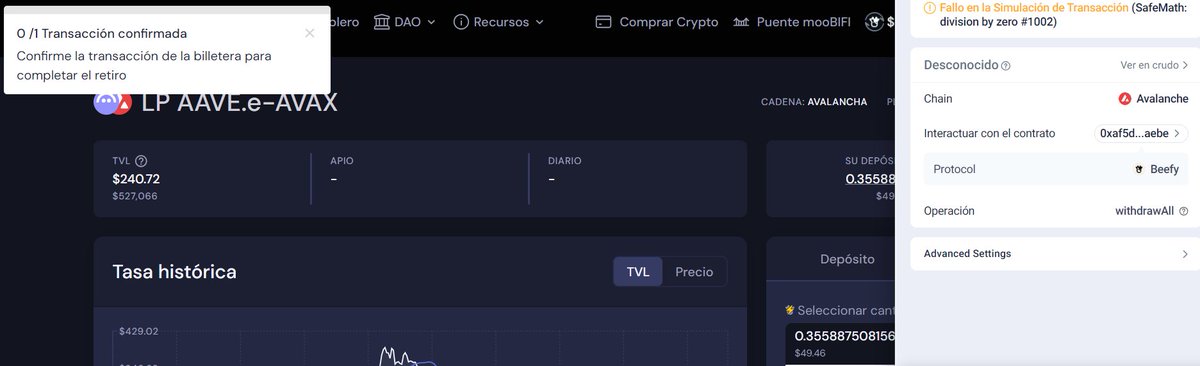Select the TVL chart tab

tap(638, 272)
